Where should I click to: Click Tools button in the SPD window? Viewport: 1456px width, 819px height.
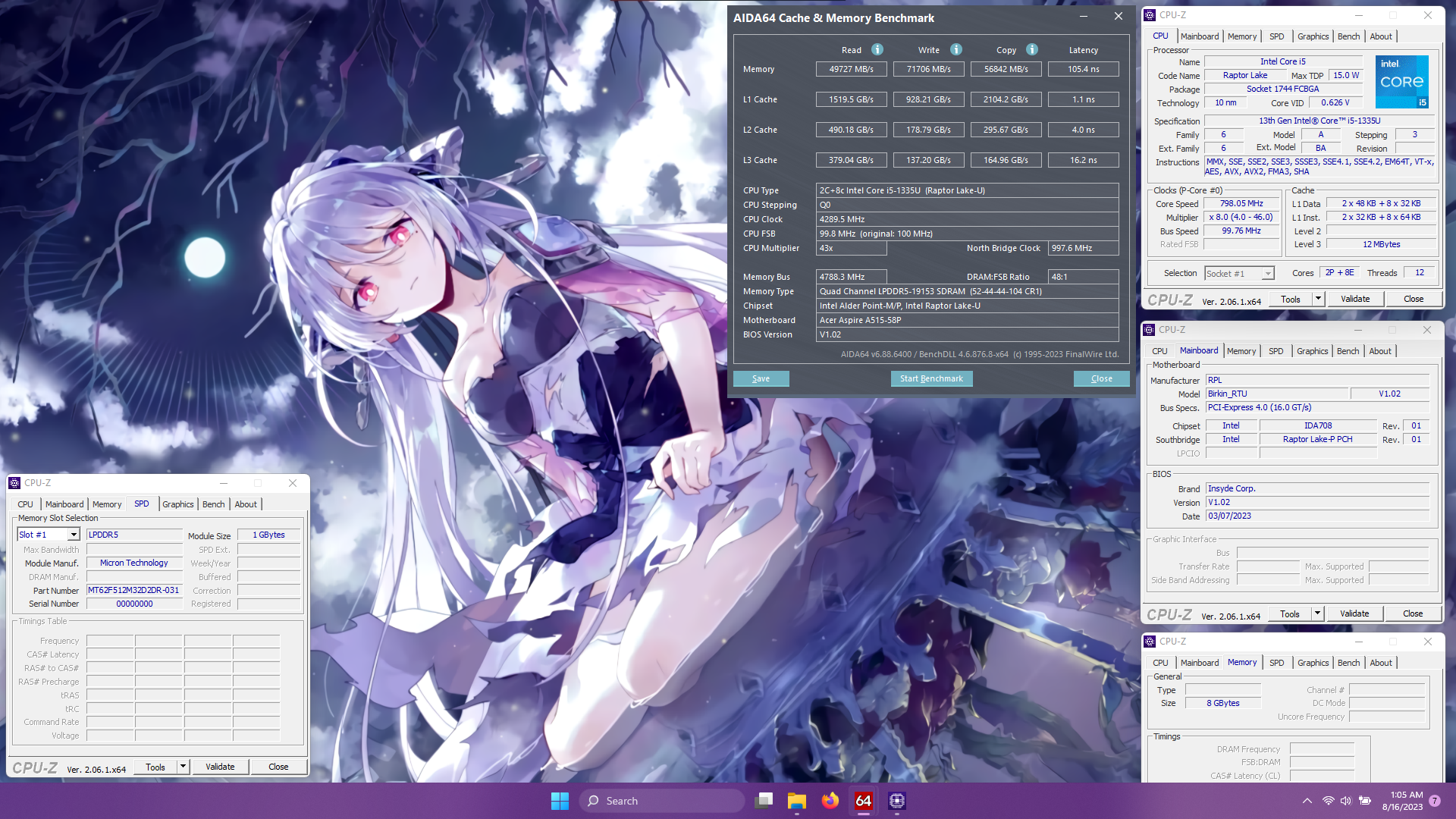tap(155, 767)
